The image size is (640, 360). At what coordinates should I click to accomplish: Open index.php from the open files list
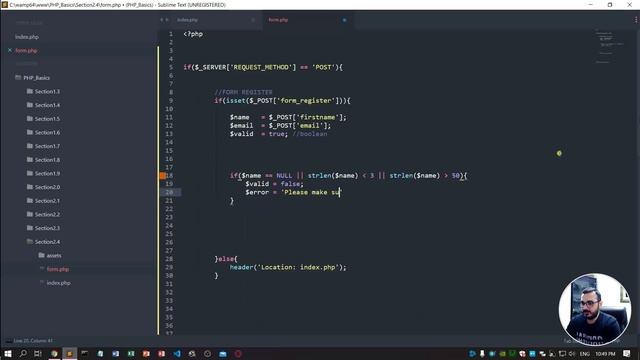[x=27, y=37]
